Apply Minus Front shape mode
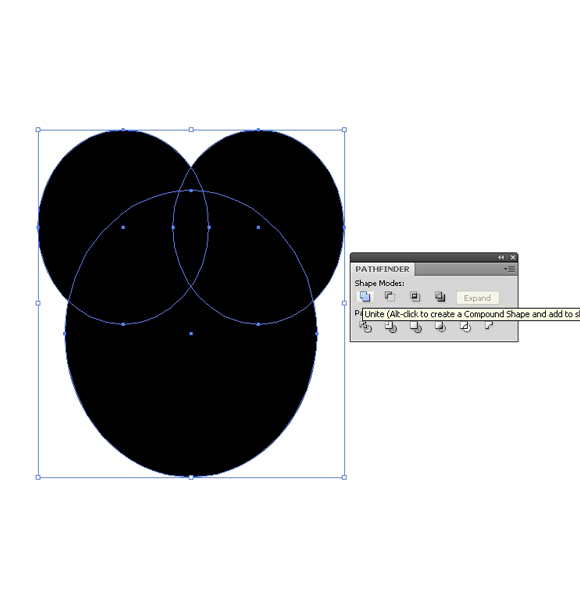The width and height of the screenshot is (580, 600). coord(389,297)
